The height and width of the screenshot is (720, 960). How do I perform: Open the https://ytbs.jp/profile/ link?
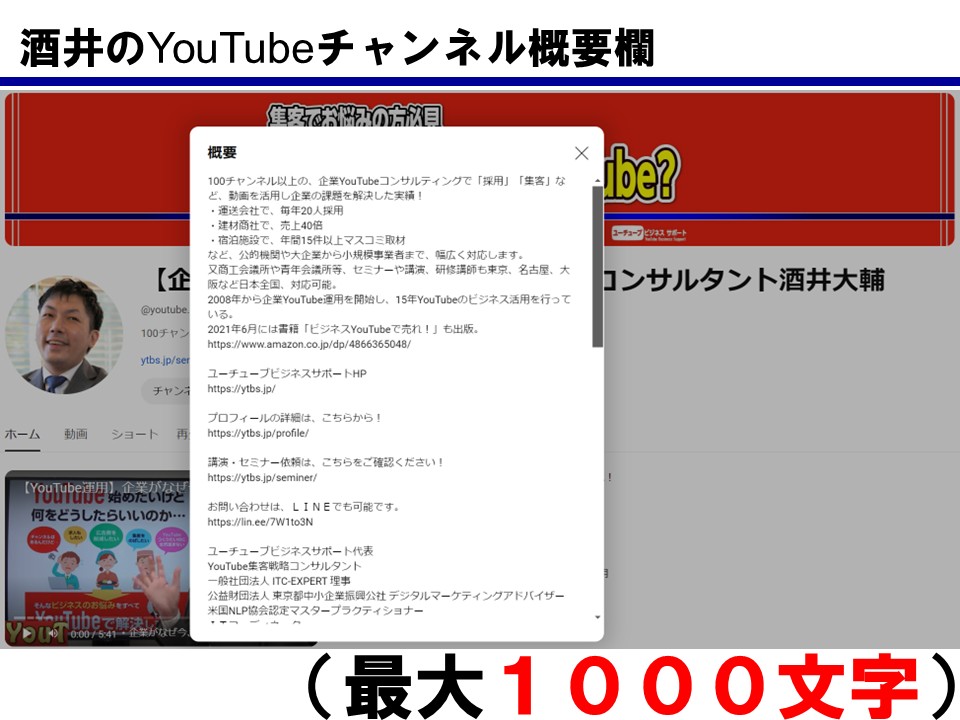coord(258,433)
